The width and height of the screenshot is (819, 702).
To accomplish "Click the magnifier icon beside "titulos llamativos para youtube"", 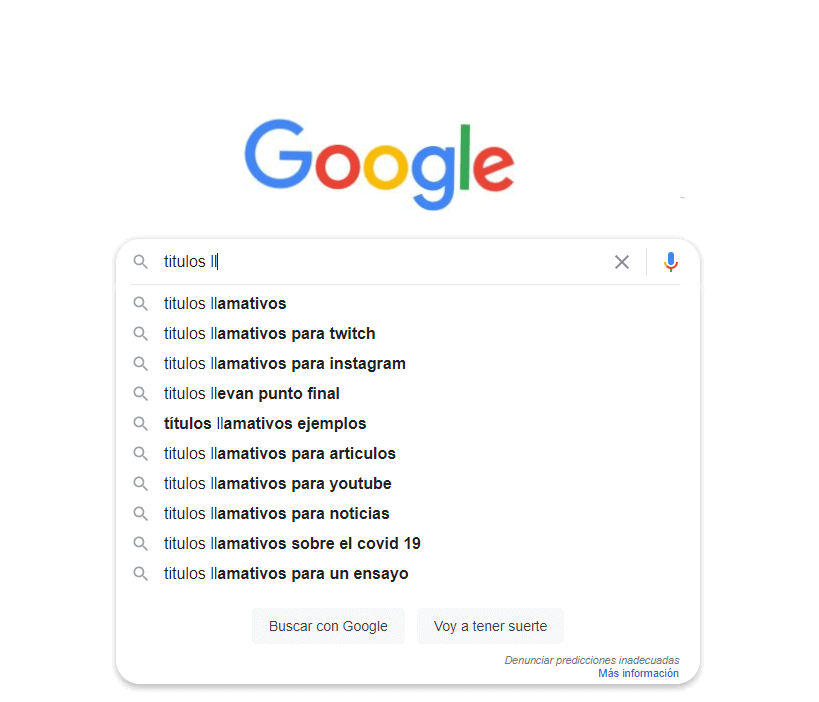I will [141, 484].
